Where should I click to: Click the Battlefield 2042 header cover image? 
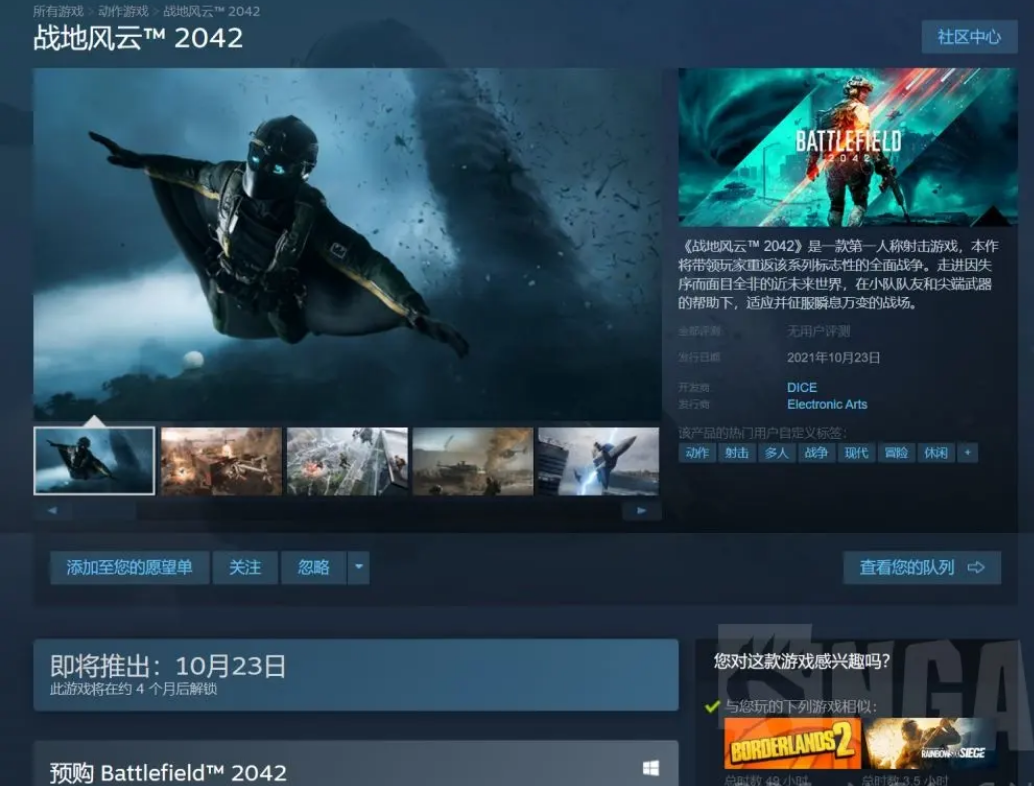tap(847, 147)
